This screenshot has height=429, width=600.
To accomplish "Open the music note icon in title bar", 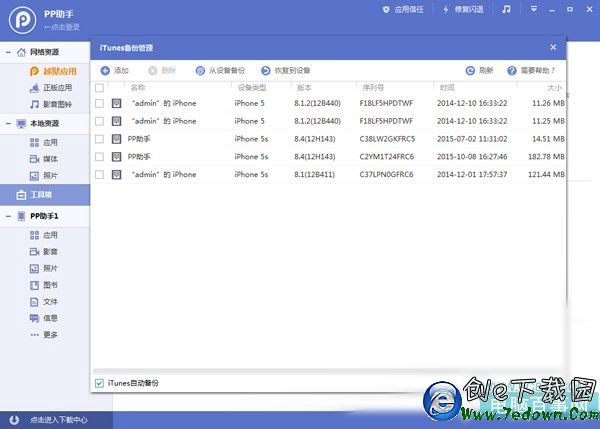I will coord(506,9).
